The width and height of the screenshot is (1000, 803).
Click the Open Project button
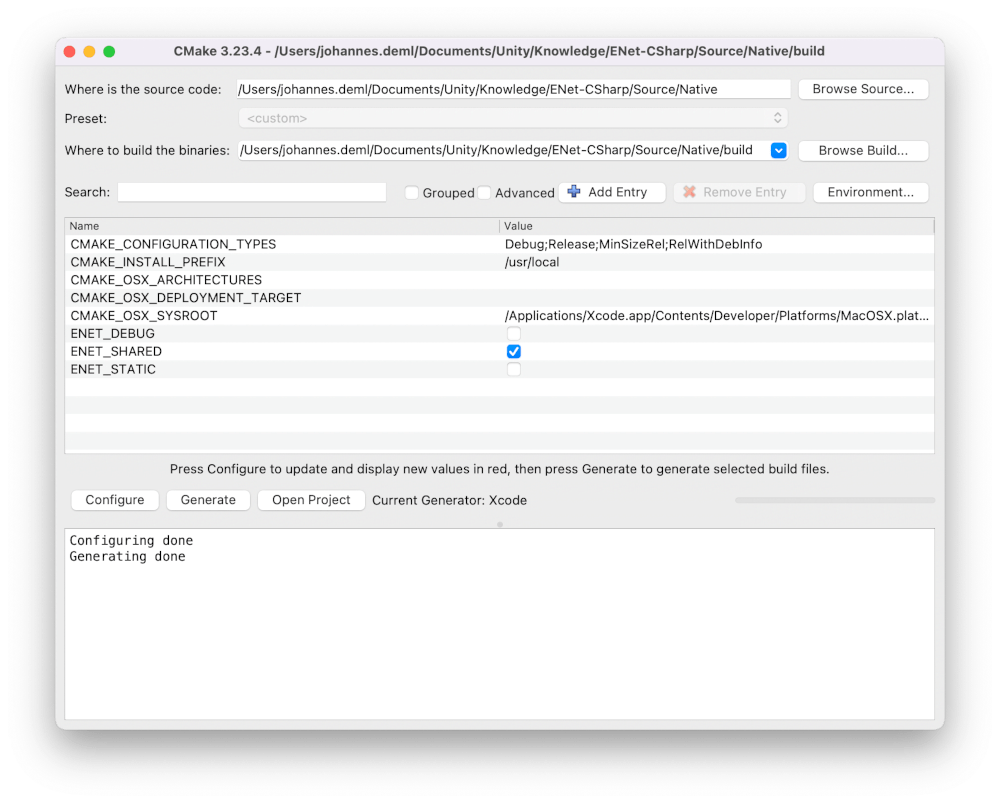pos(311,500)
